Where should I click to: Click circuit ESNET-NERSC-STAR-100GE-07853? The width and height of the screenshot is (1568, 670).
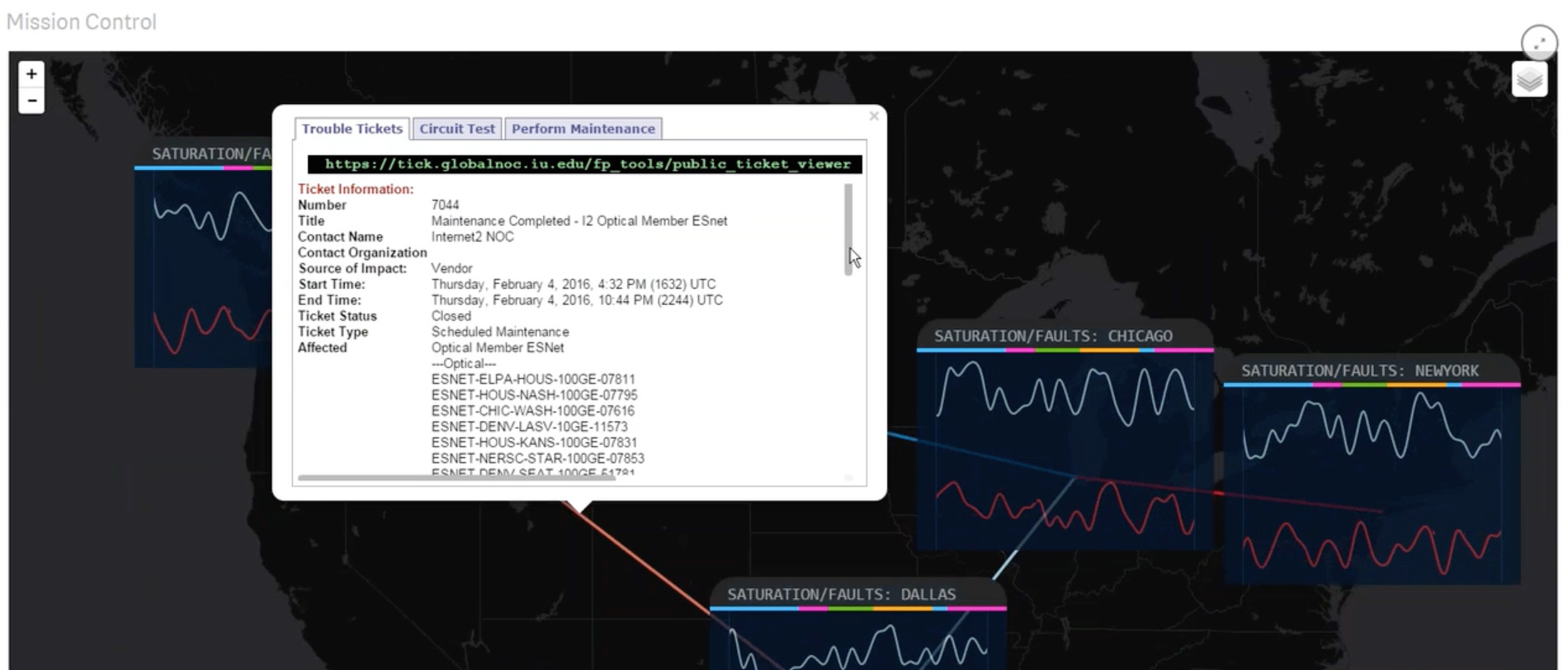pos(537,458)
